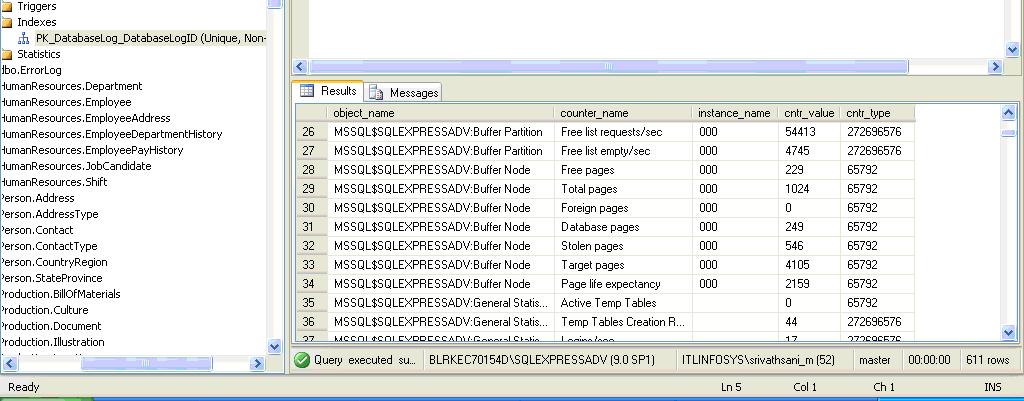Select the HumanResources.Department table

click(x=71, y=86)
